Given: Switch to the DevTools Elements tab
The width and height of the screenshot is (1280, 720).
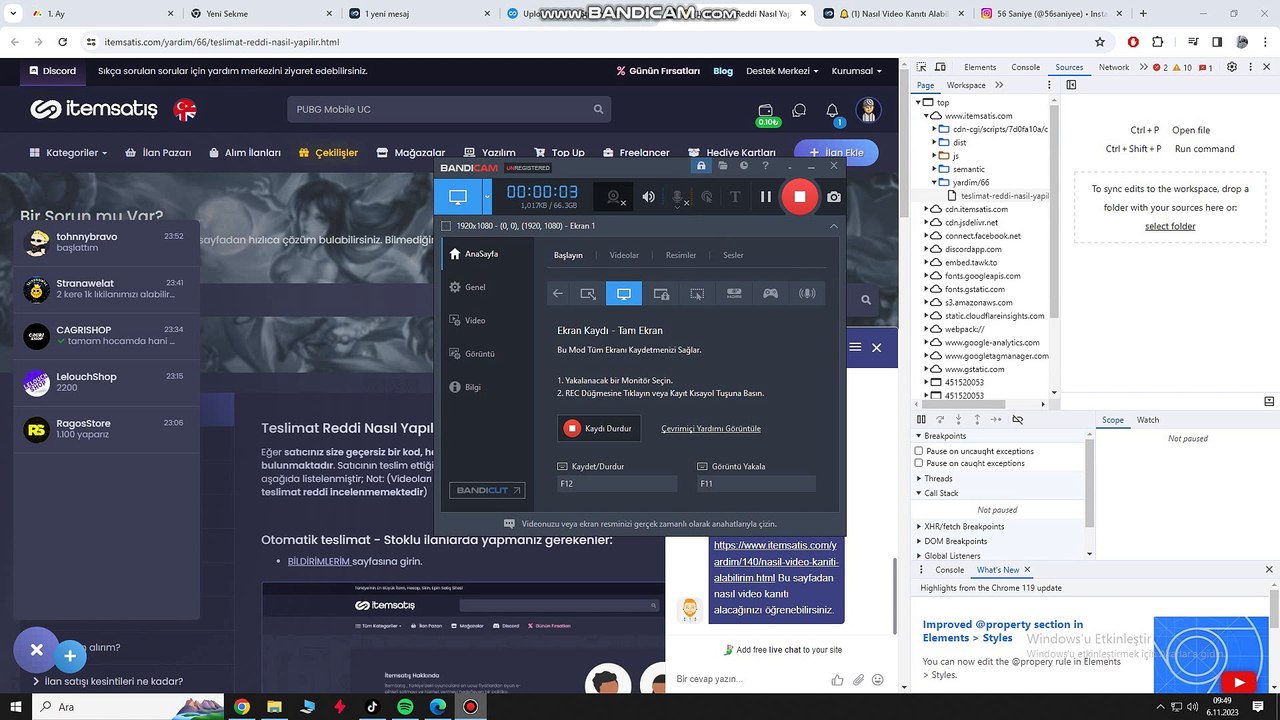Looking at the screenshot, I should pyautogui.click(x=980, y=67).
